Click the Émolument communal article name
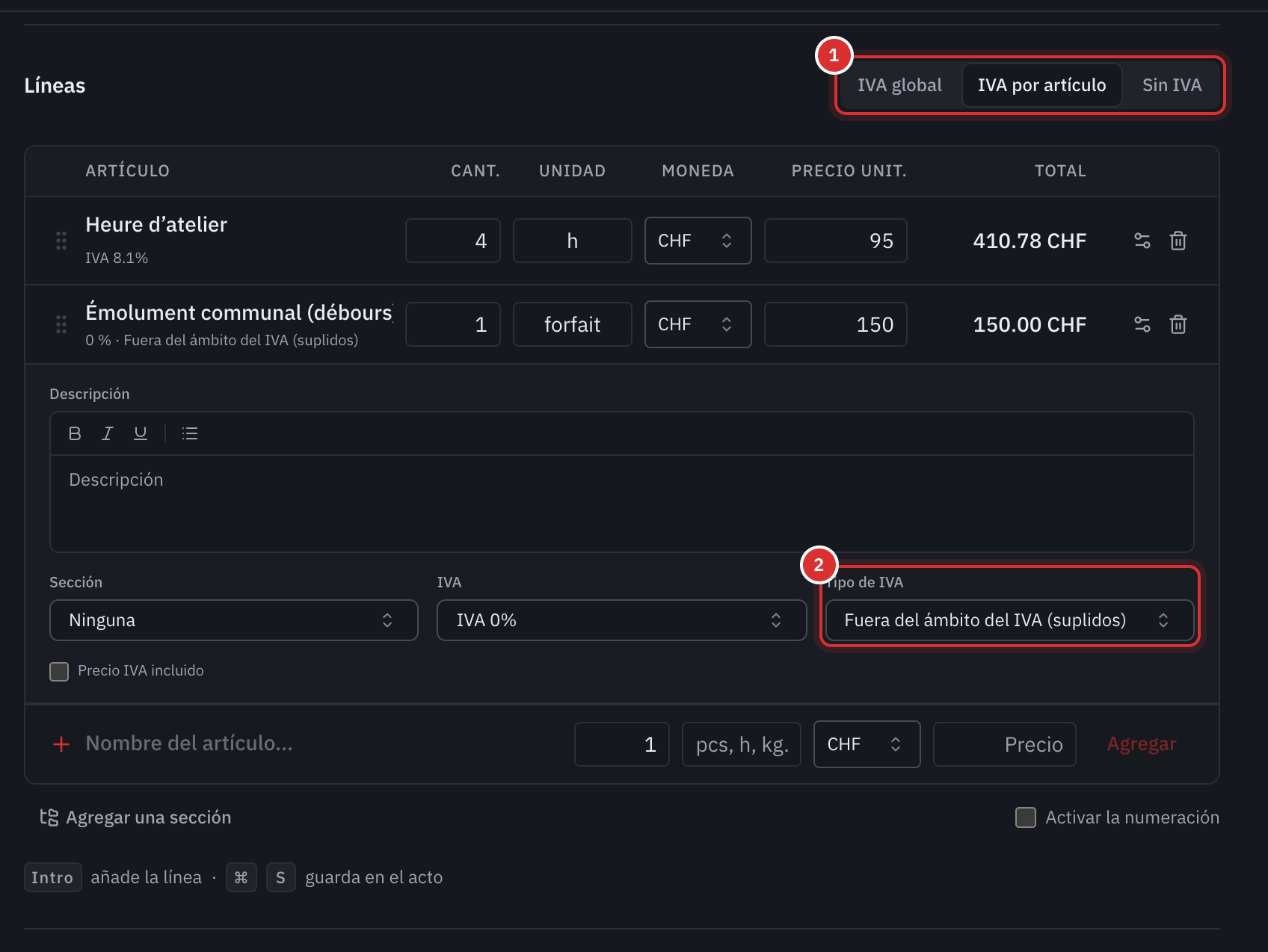 coord(238,312)
